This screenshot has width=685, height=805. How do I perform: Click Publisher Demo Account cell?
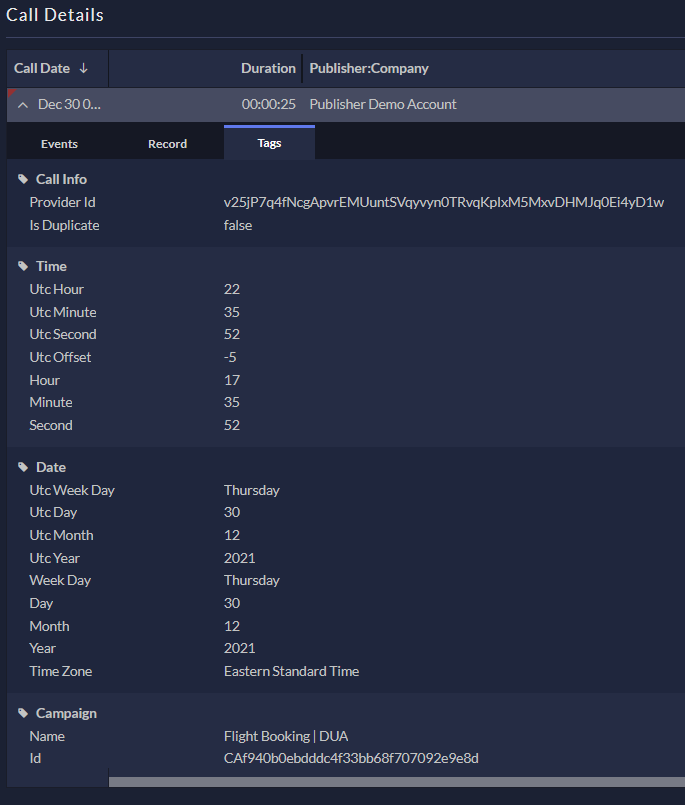coord(383,104)
